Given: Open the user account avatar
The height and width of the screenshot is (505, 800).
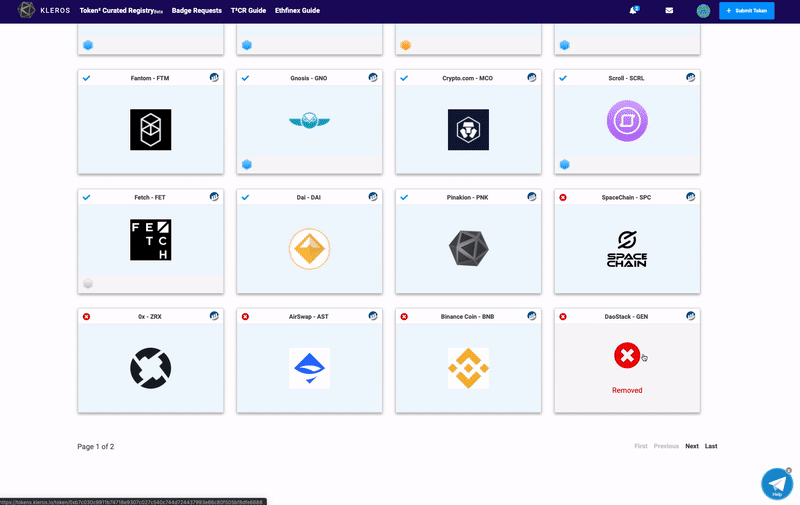Looking at the screenshot, I should click(703, 11).
